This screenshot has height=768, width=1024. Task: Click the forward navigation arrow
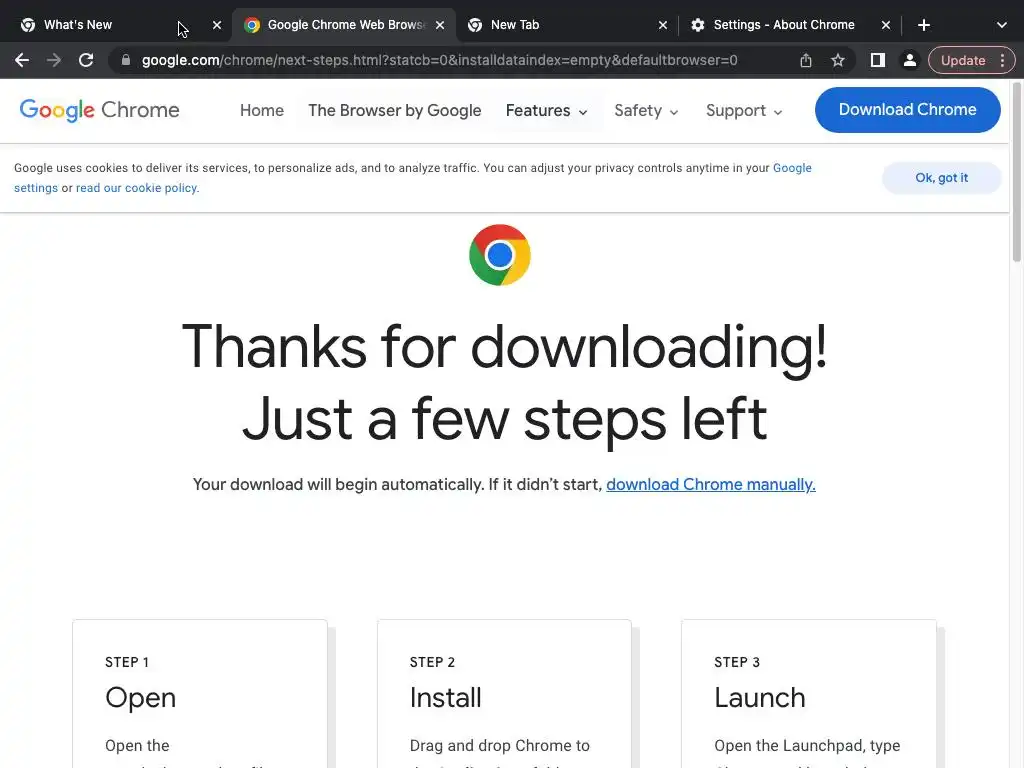click(54, 61)
